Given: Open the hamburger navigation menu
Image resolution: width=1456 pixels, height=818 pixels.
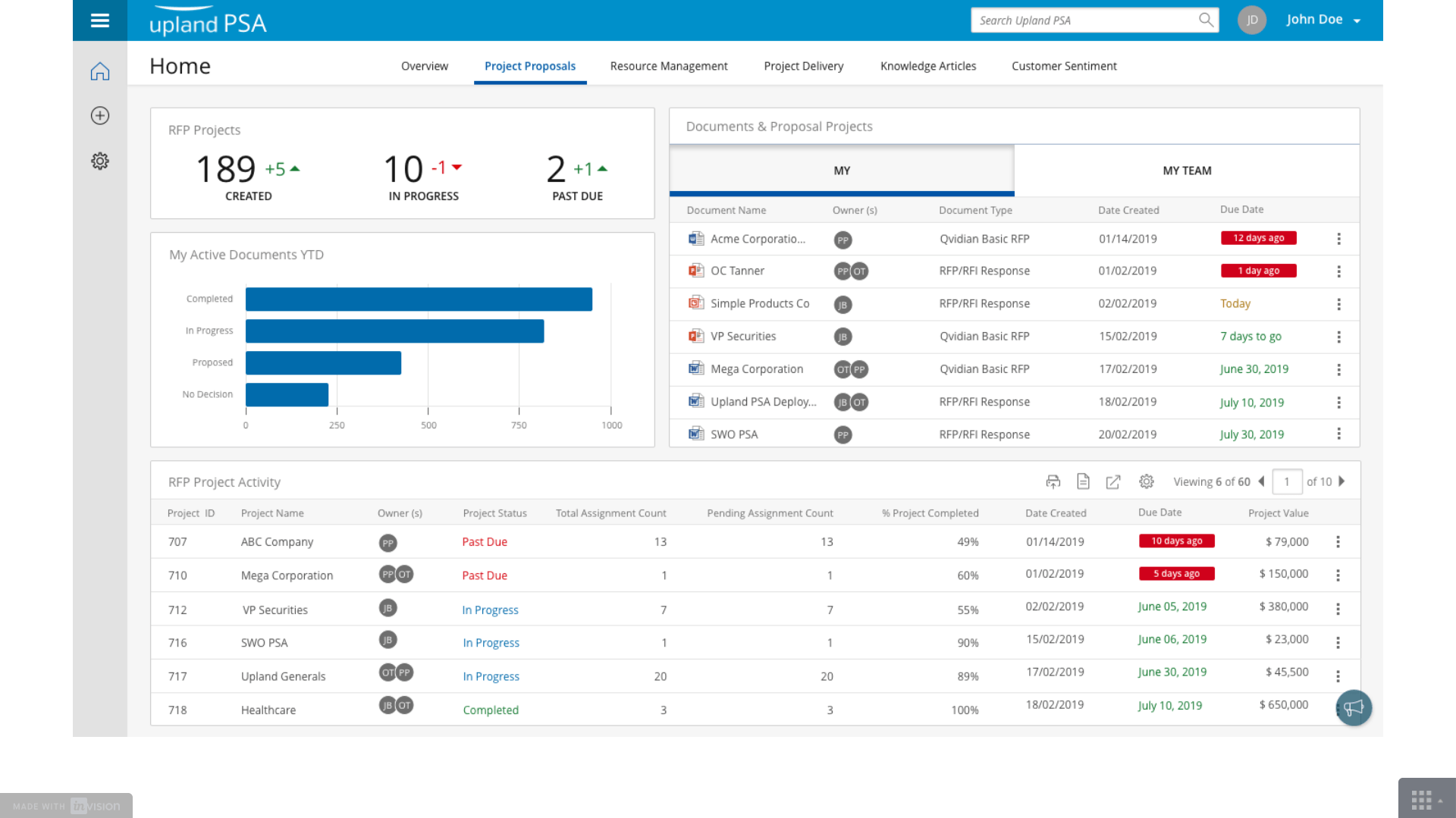Looking at the screenshot, I should coord(100,20).
